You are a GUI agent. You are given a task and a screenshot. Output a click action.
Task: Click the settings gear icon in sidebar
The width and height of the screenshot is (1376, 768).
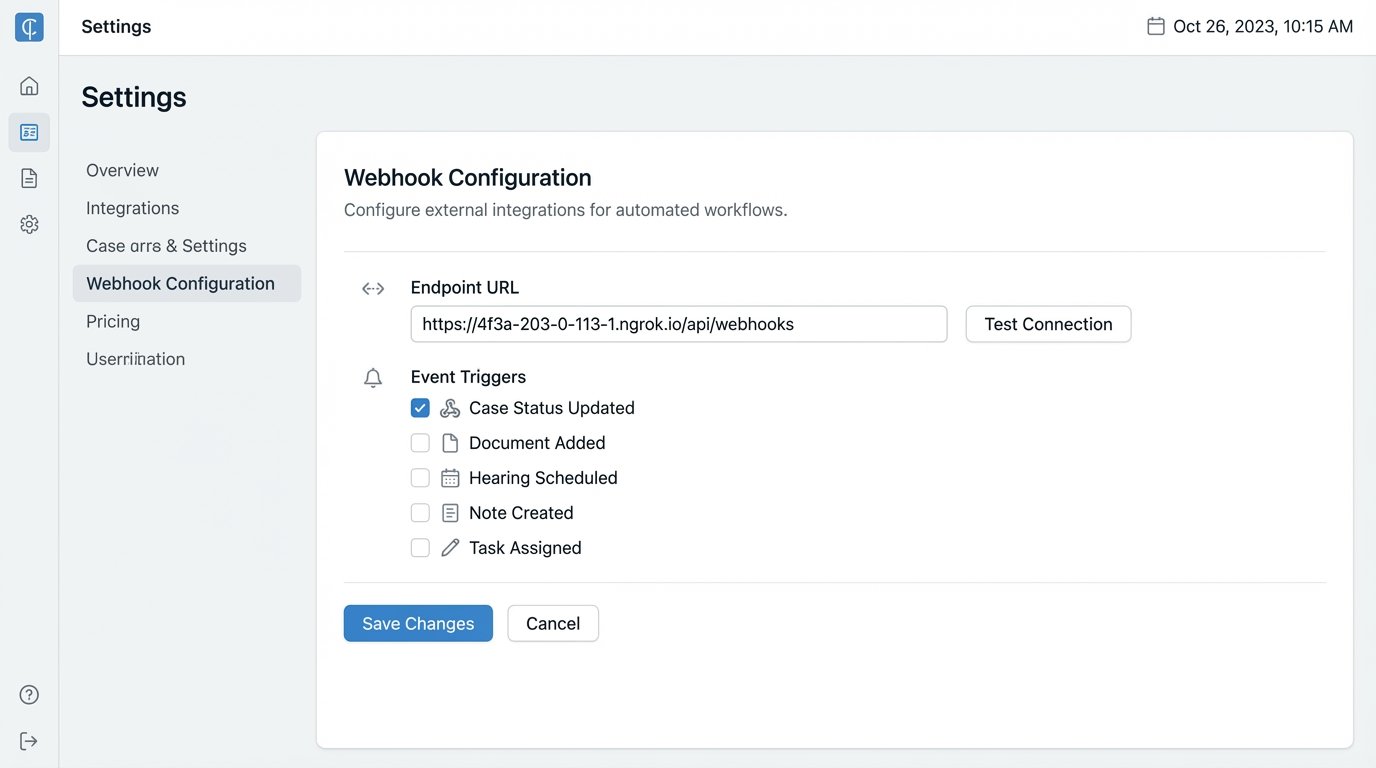(29, 224)
